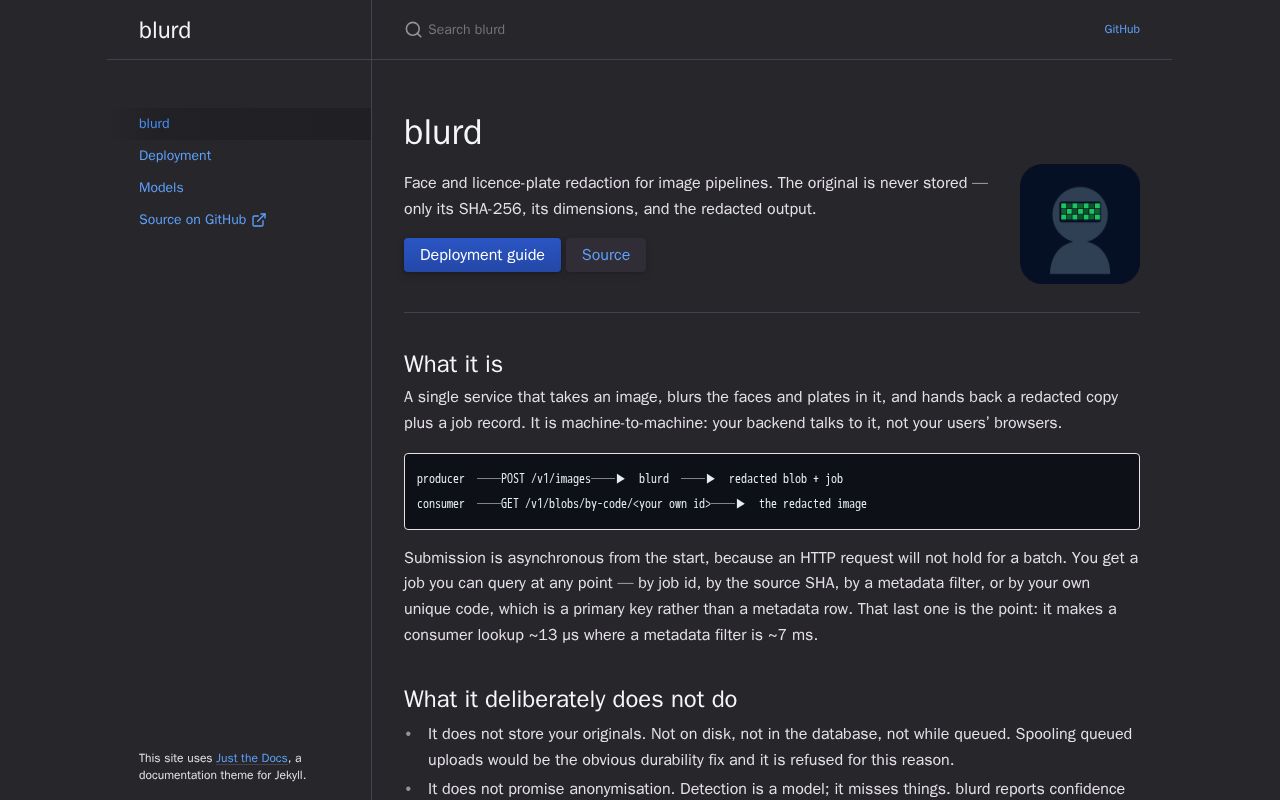The image size is (1280, 800).
Task: Follow the Just the Docs link
Action: [x=252, y=758]
